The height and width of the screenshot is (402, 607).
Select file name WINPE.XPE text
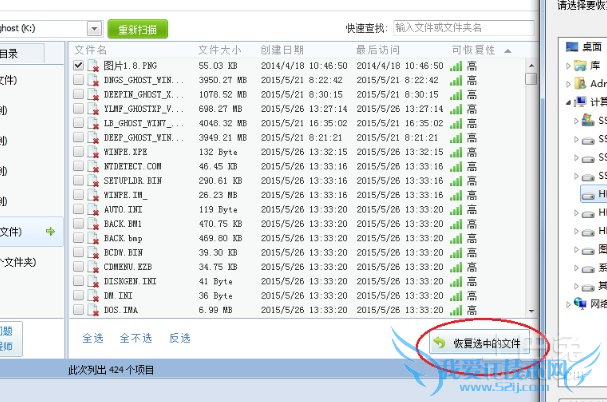click(125, 152)
